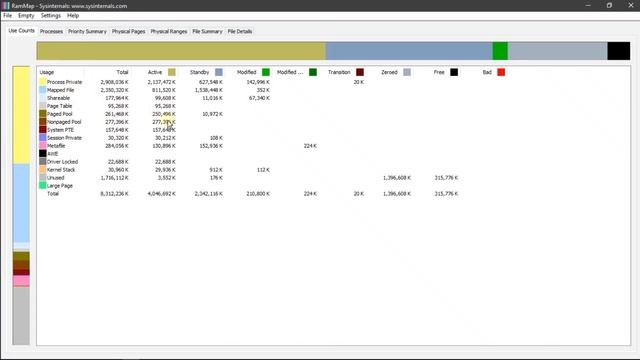This screenshot has height=360, width=640.
Task: Click the 1,396,608 K Zeroed Unused value
Action: (x=397, y=178)
